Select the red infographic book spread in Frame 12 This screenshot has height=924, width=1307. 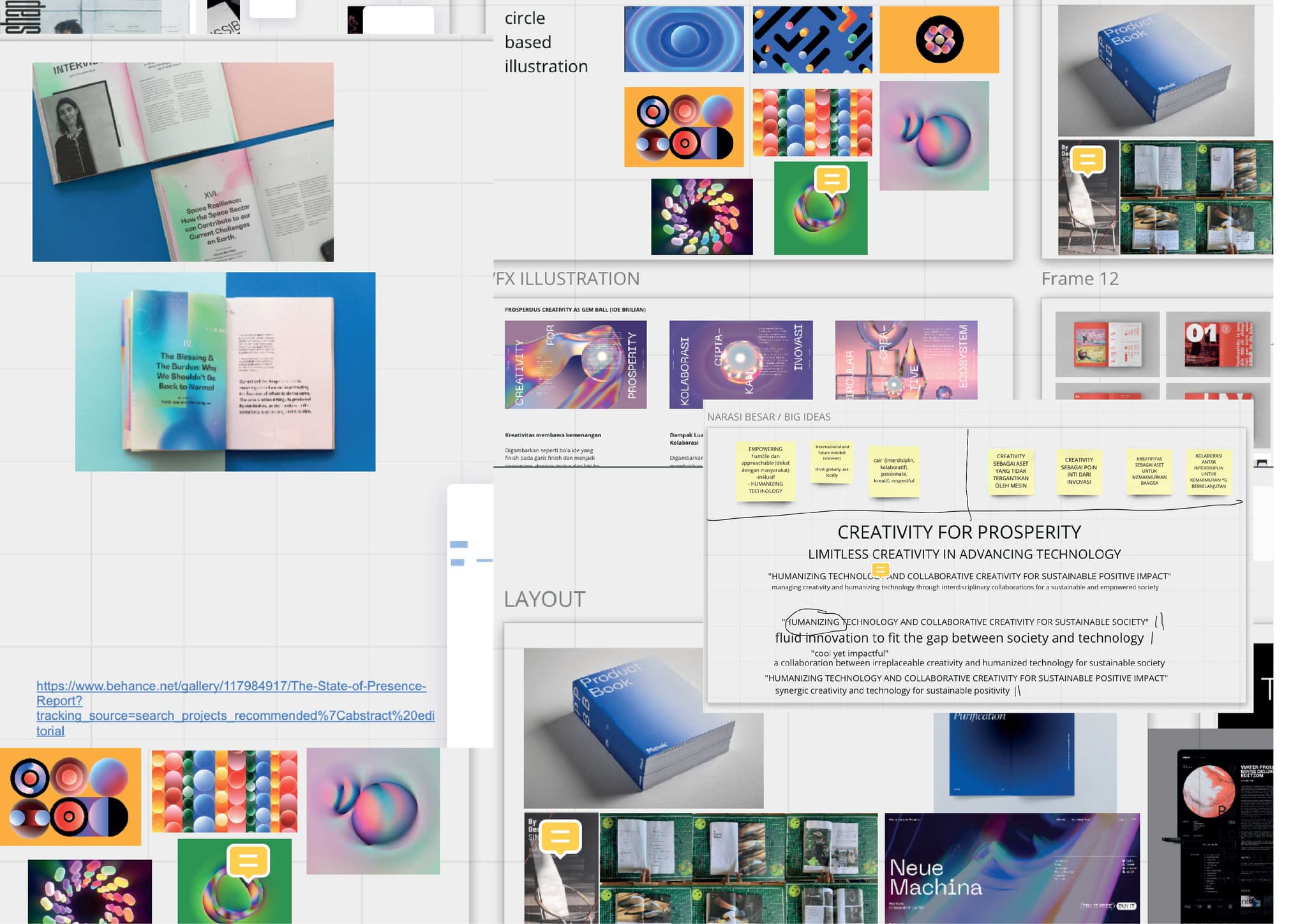point(1107,345)
